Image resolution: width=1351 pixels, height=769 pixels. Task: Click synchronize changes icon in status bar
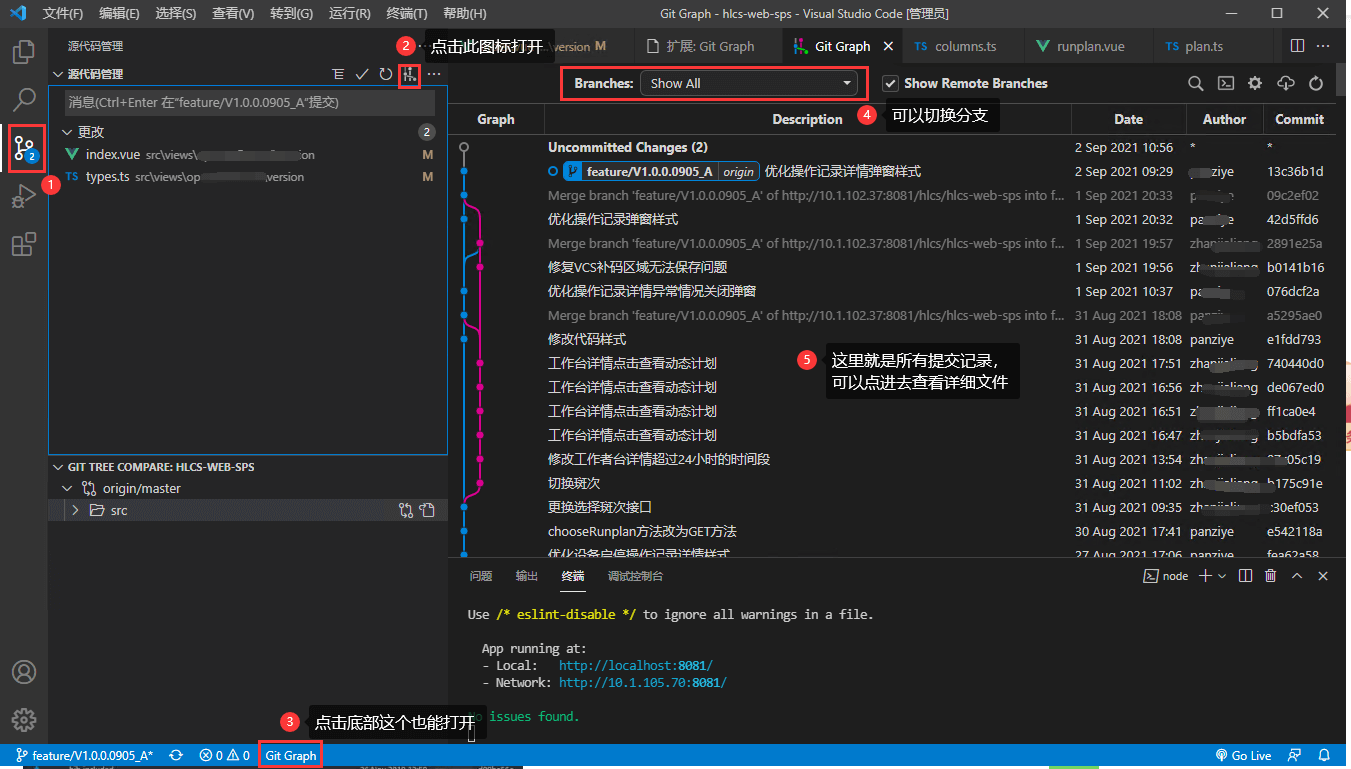pyautogui.click(x=176, y=756)
